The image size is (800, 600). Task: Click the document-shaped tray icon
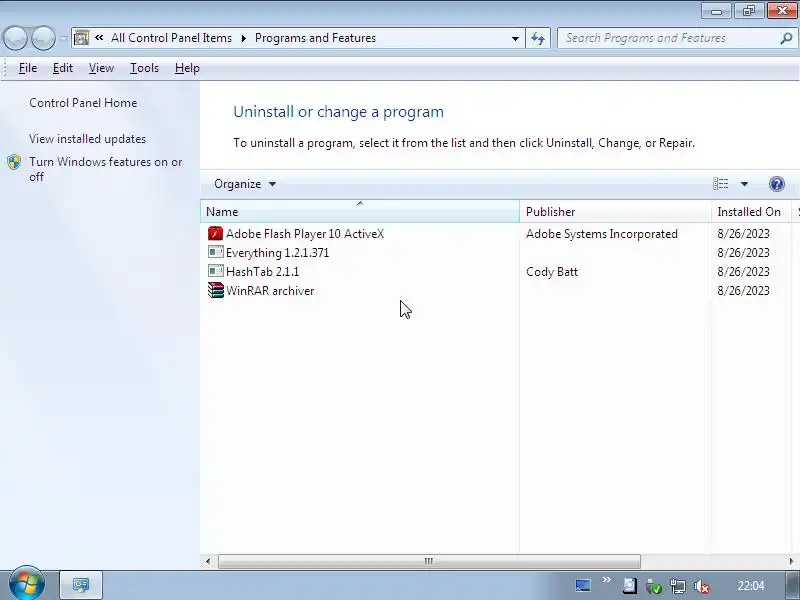click(x=630, y=585)
